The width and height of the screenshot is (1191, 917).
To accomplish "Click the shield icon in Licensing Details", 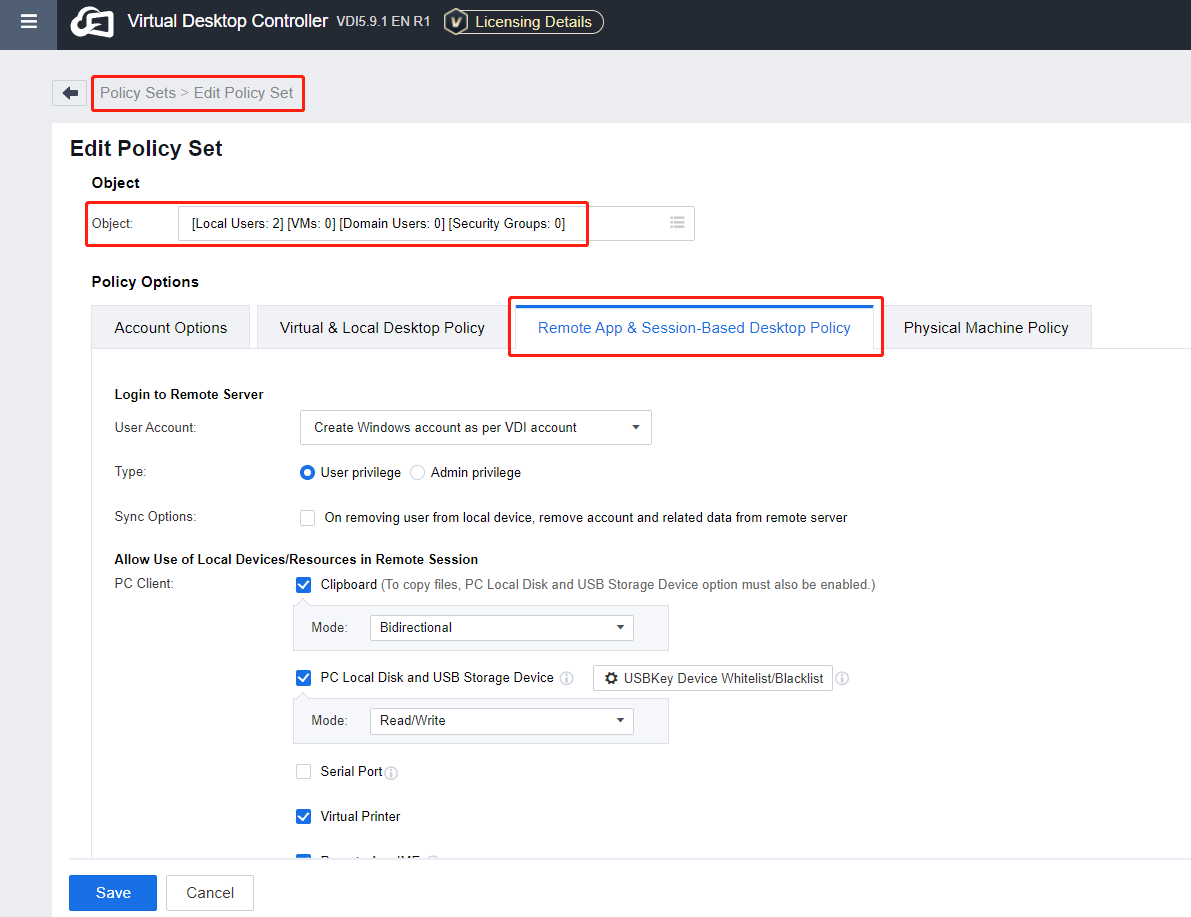I will 458,21.
